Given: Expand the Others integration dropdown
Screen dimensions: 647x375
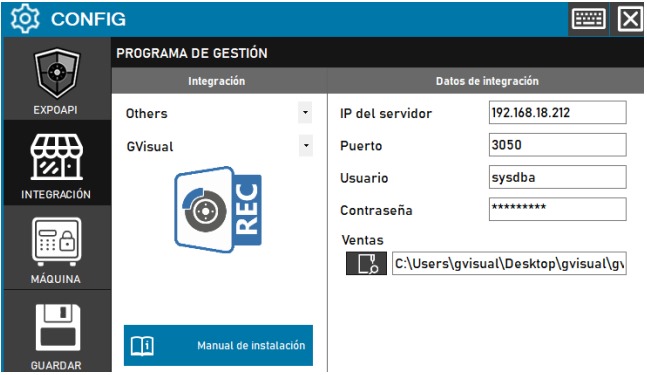Looking at the screenshot, I should (x=305, y=113).
